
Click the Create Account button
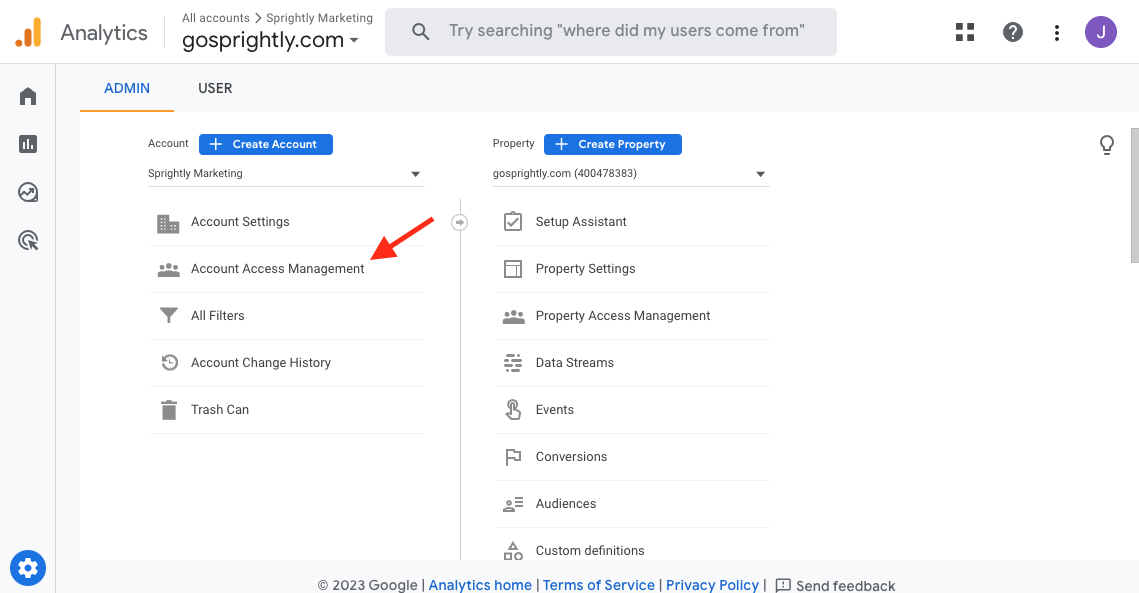(266, 144)
